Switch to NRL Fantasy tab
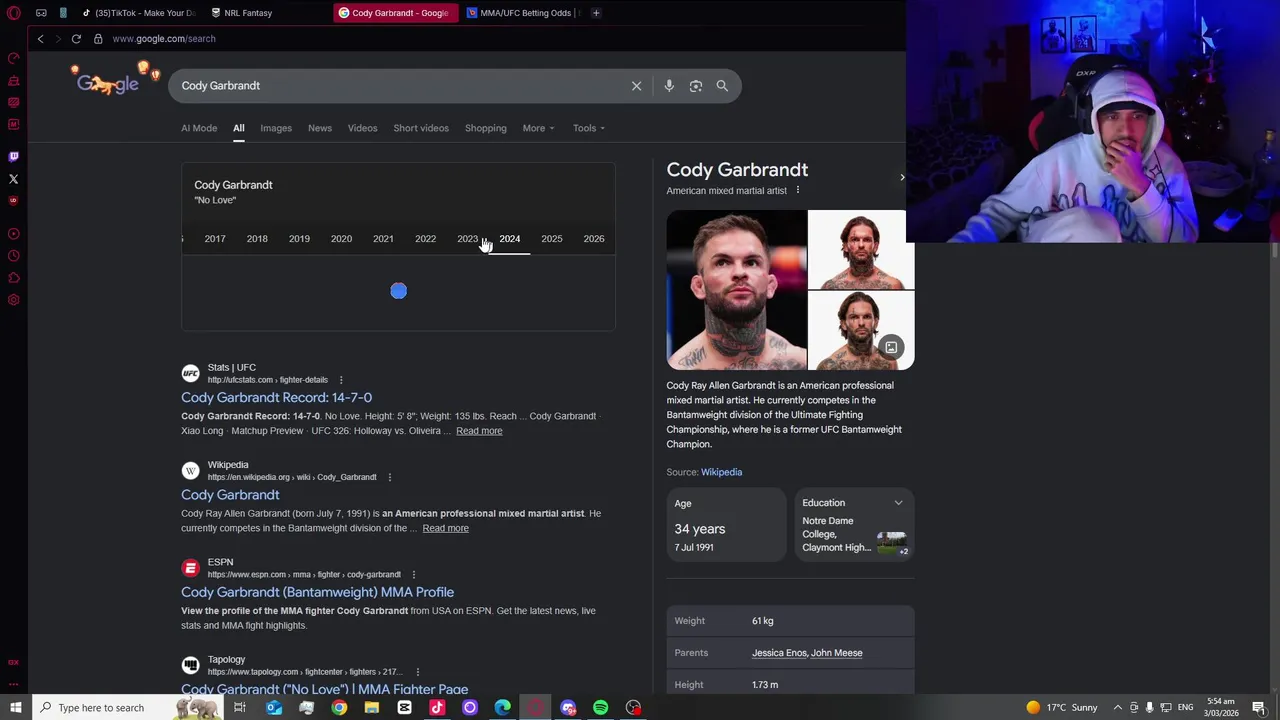Screen dimensions: 1280x720 point(248,13)
